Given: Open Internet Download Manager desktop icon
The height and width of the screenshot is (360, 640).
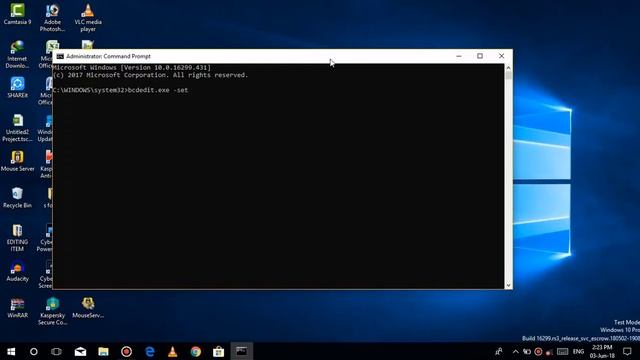Looking at the screenshot, I should (17, 54).
